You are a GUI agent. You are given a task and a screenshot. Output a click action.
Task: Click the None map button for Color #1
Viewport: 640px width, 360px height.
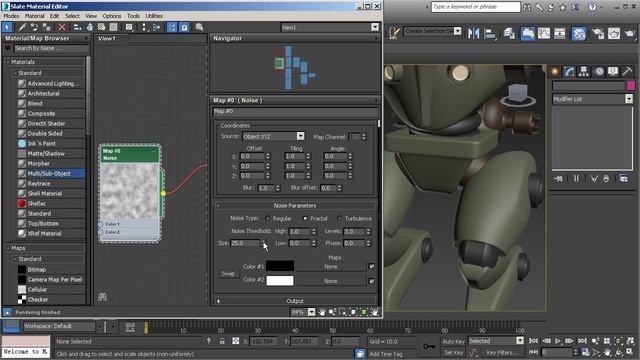(x=331, y=266)
